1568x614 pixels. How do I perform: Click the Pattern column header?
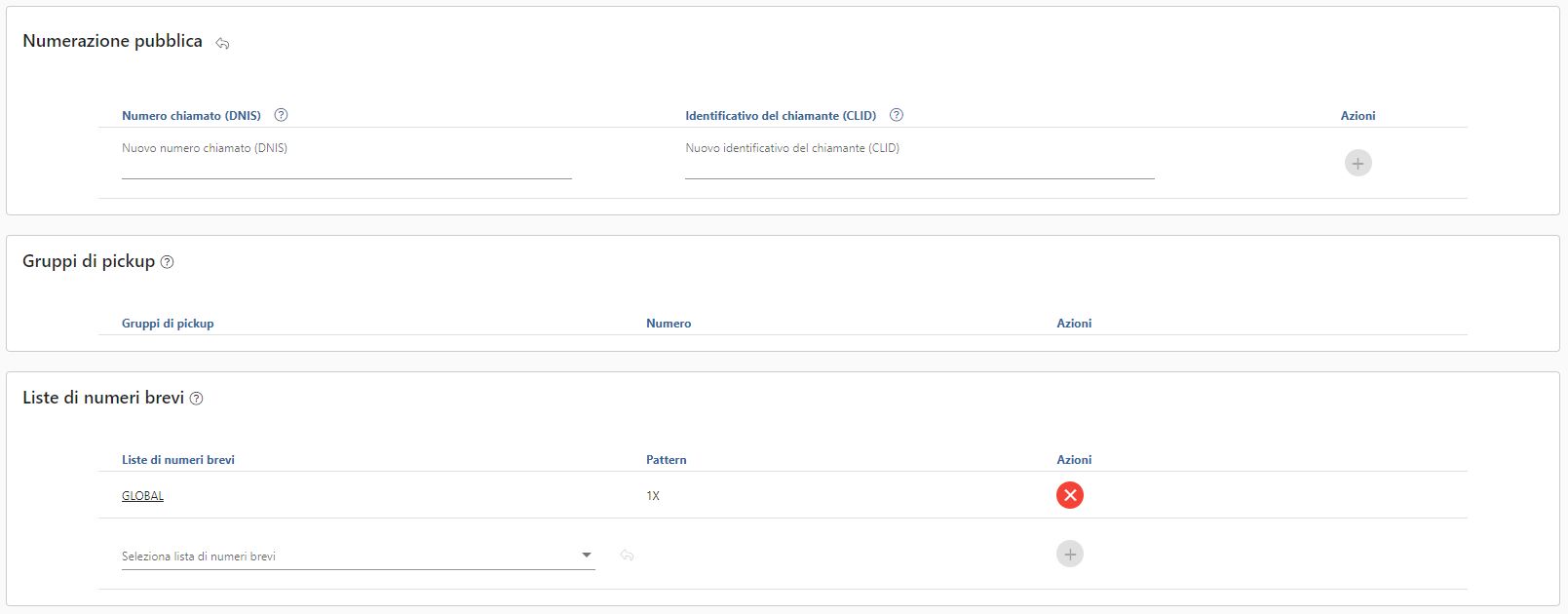pos(667,460)
